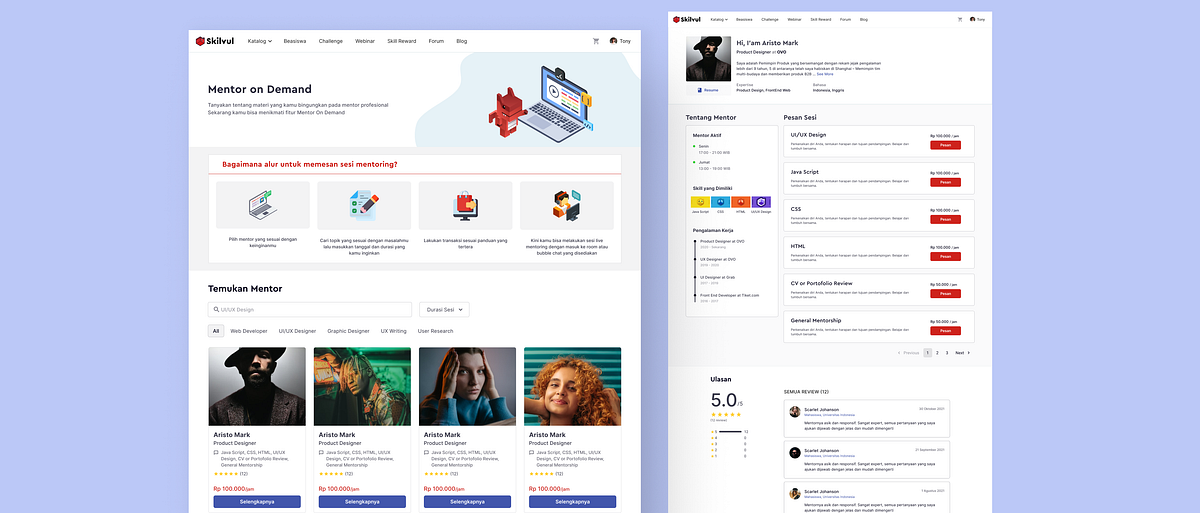
Task: Open Skill Reward in the Mentor on Demand page navbar
Action: 402,41
